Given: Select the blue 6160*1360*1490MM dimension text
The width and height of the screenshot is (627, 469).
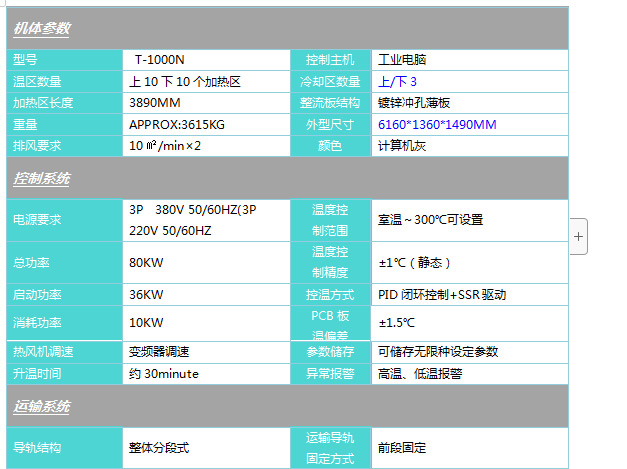Looking at the screenshot, I should coord(437,124).
